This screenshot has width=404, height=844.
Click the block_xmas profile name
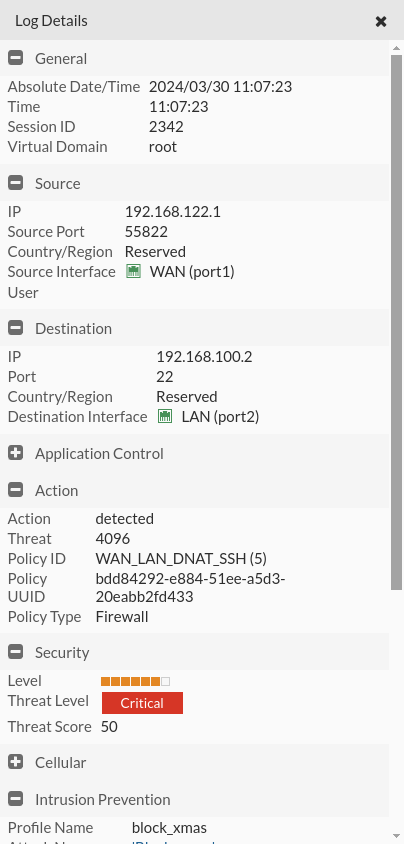169,827
